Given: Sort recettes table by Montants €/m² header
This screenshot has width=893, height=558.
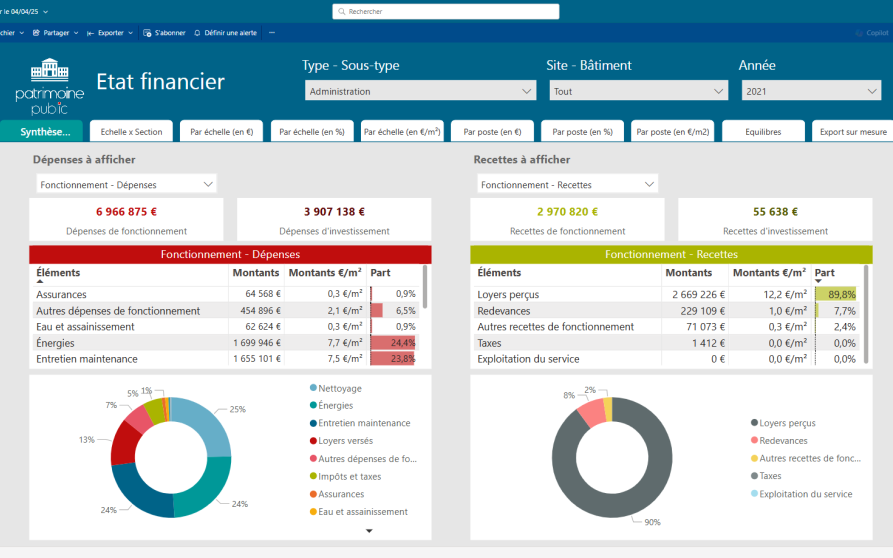Looking at the screenshot, I should (769, 273).
